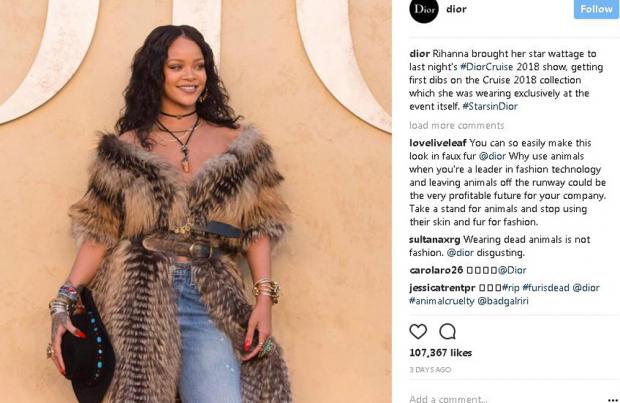Image resolution: width=620 pixels, height=403 pixels.
Task: View the 107,367 likes list
Action: point(440,353)
